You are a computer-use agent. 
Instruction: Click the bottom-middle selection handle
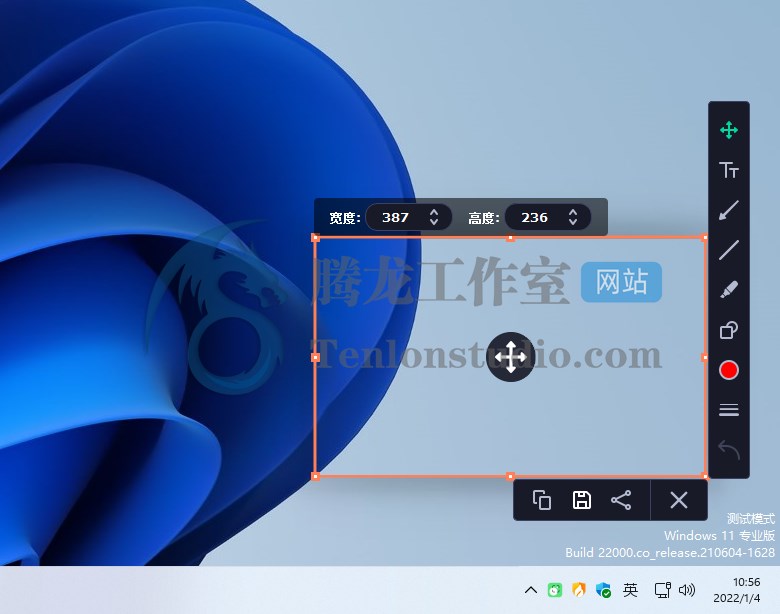(510, 477)
